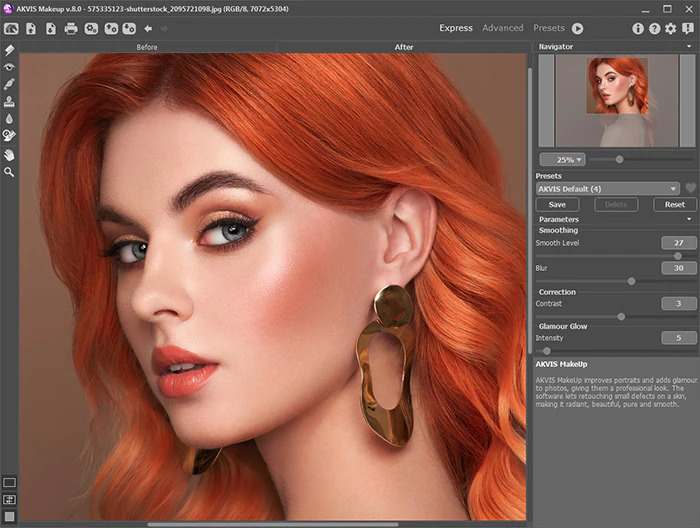Click the print image icon
Screen dimensions: 700x528
71,29
